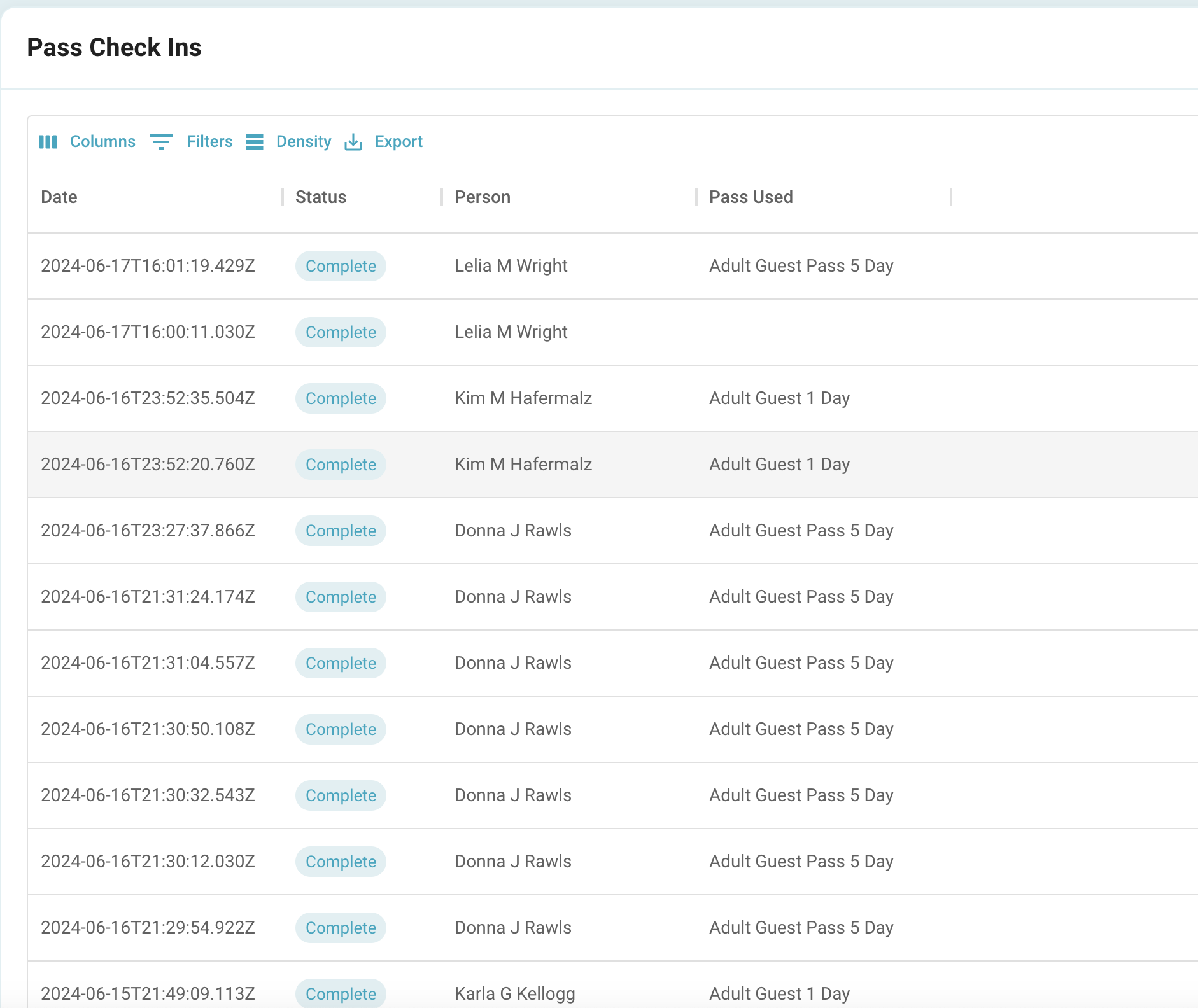Viewport: 1198px width, 1008px height.
Task: Click the Export download icon
Action: click(x=353, y=141)
